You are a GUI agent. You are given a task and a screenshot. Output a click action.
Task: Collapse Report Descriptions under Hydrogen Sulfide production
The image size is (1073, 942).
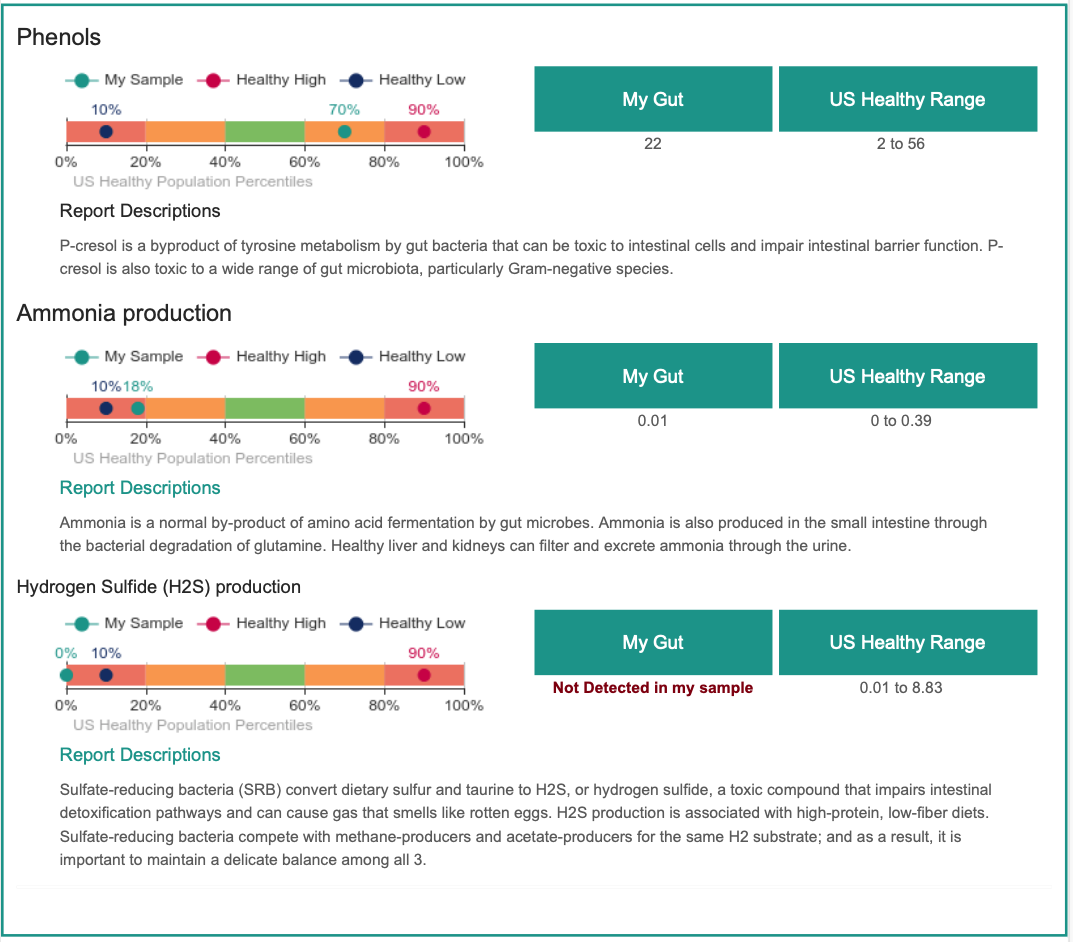140,755
